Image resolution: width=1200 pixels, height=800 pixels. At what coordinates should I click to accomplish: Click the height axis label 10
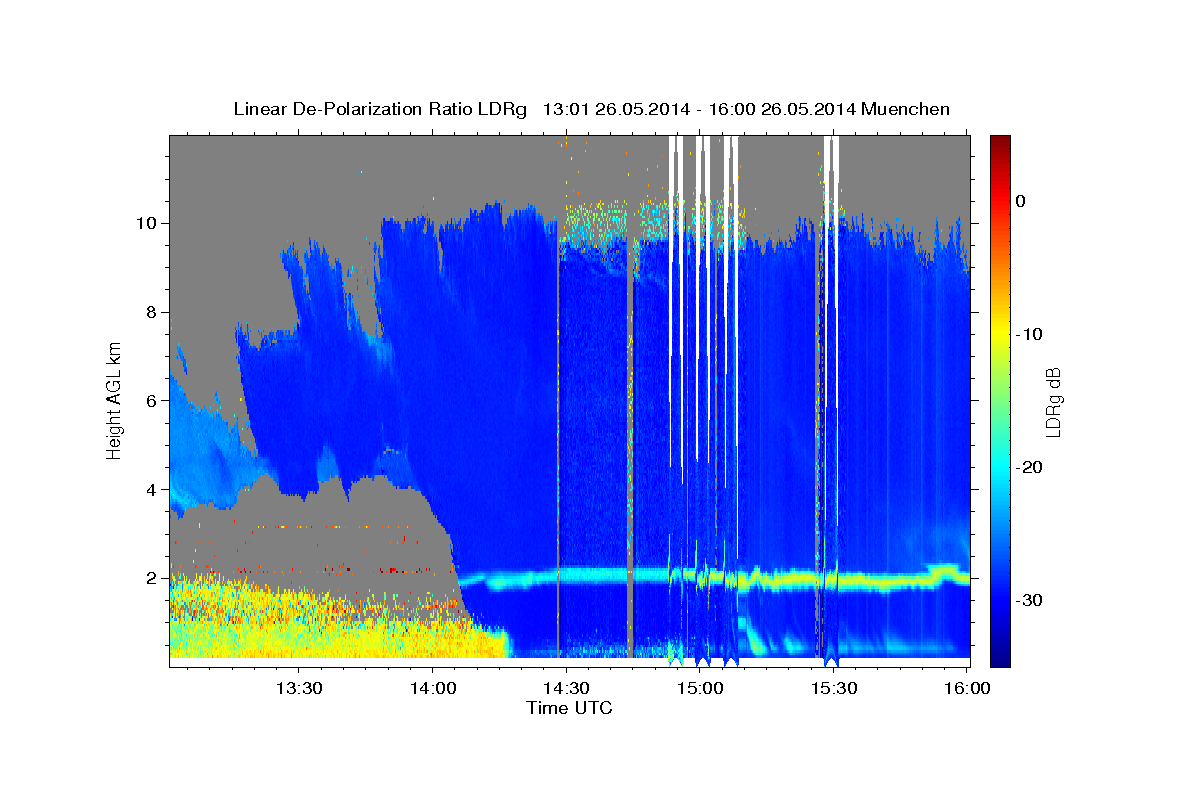click(x=147, y=222)
